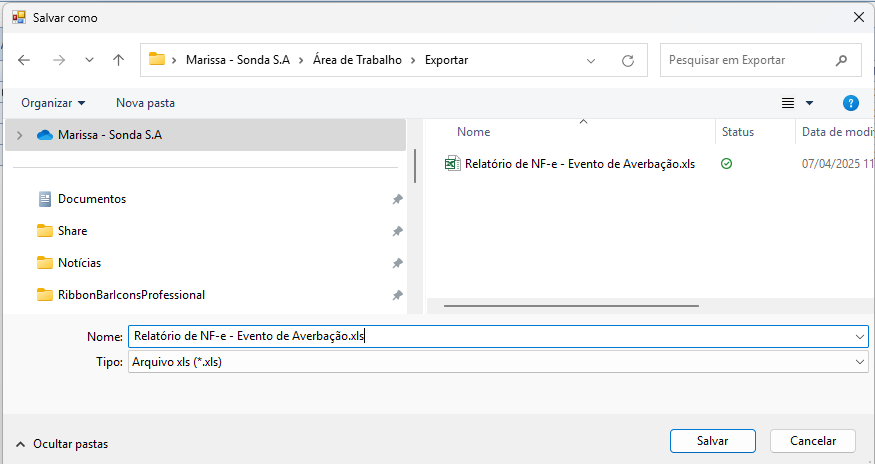Refresh the Exportar folder view

click(628, 60)
